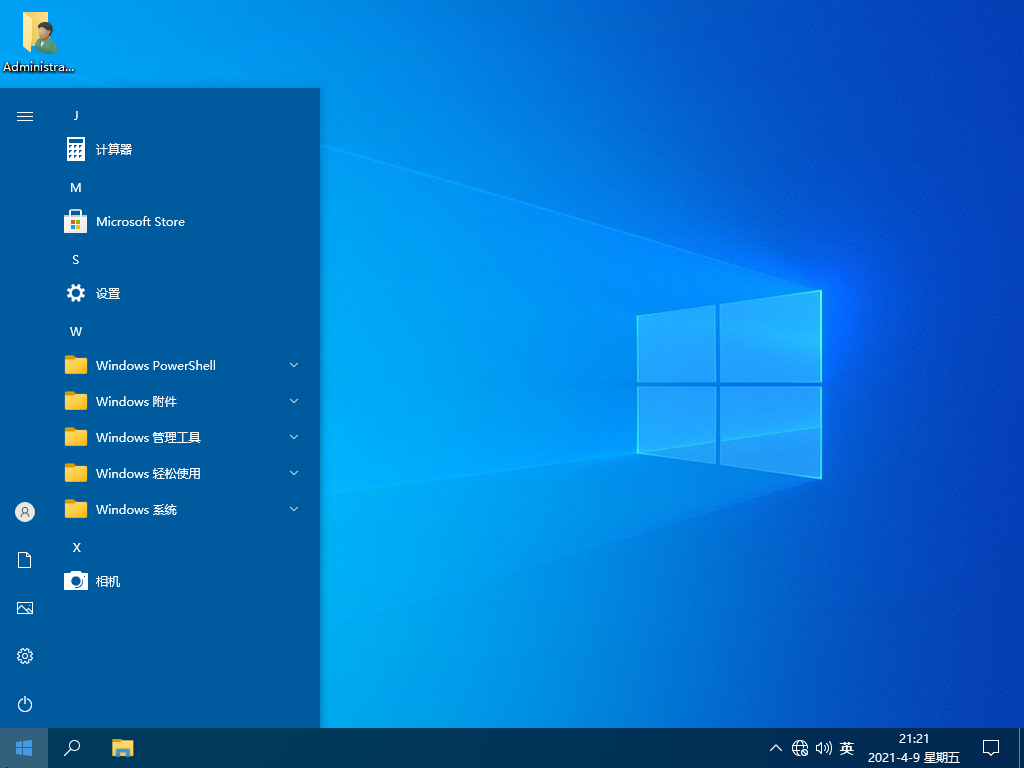
Task: Toggle the 英 input method indicator
Action: (x=847, y=748)
